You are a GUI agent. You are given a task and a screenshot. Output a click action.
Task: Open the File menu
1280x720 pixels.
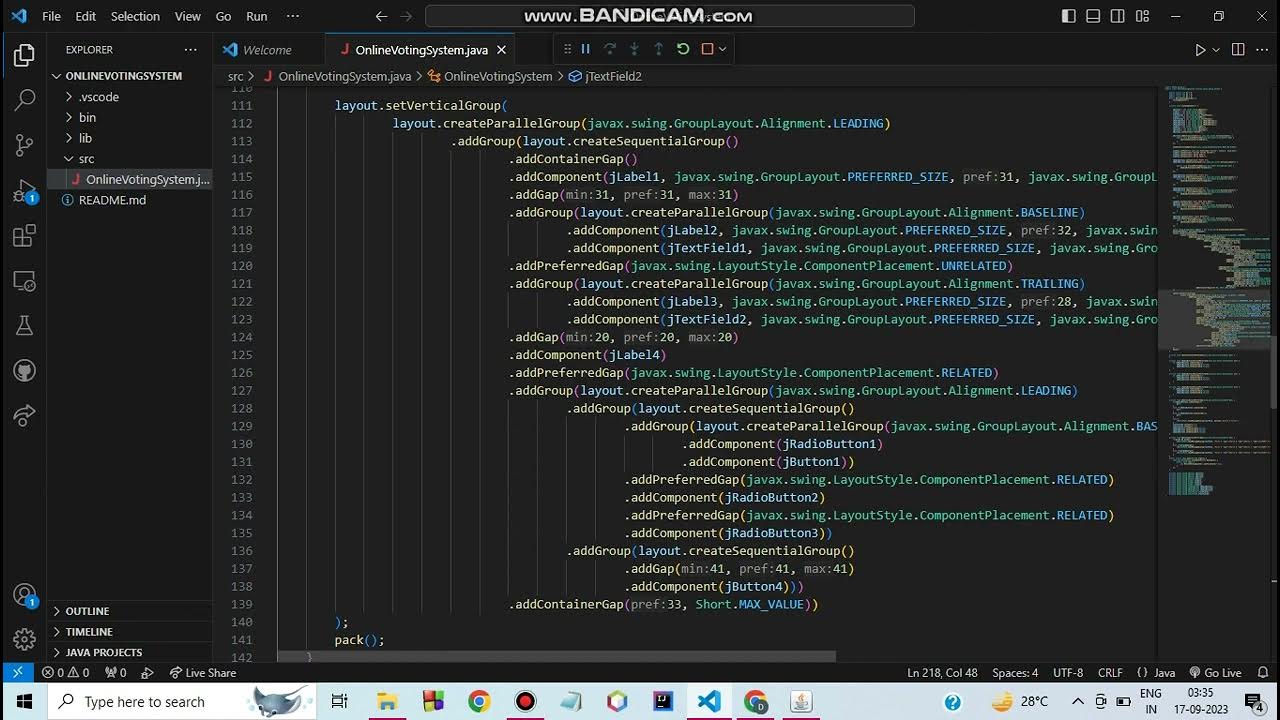pos(52,16)
